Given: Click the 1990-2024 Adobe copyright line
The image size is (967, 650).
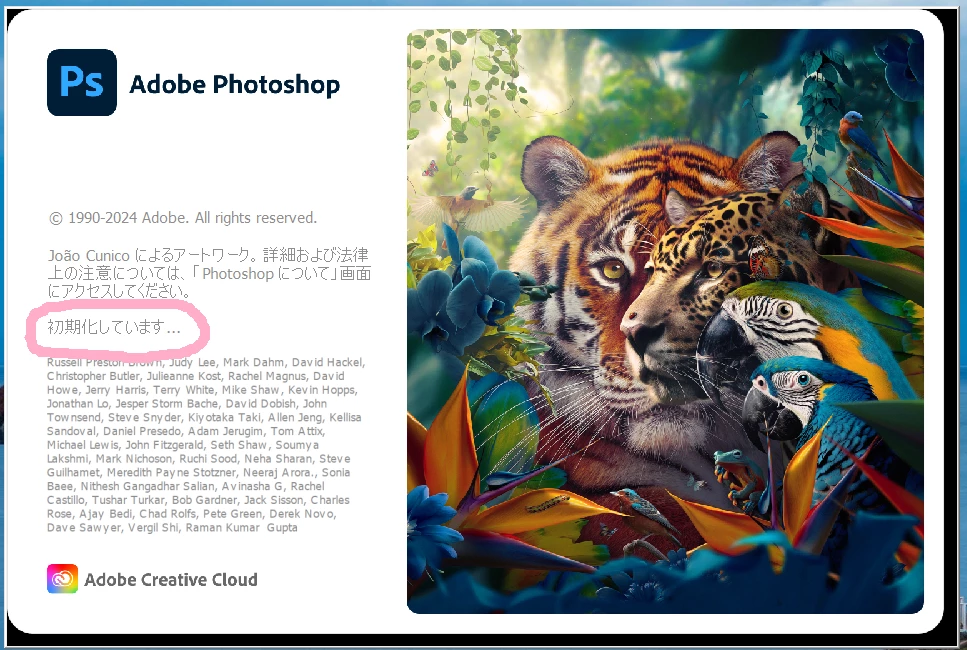Looking at the screenshot, I should tap(183, 218).
